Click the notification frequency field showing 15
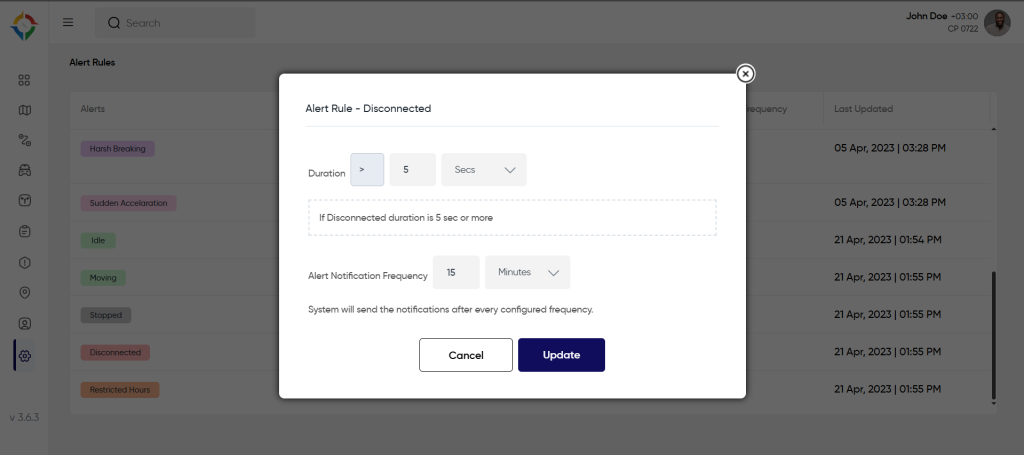1024x455 pixels. (455, 272)
